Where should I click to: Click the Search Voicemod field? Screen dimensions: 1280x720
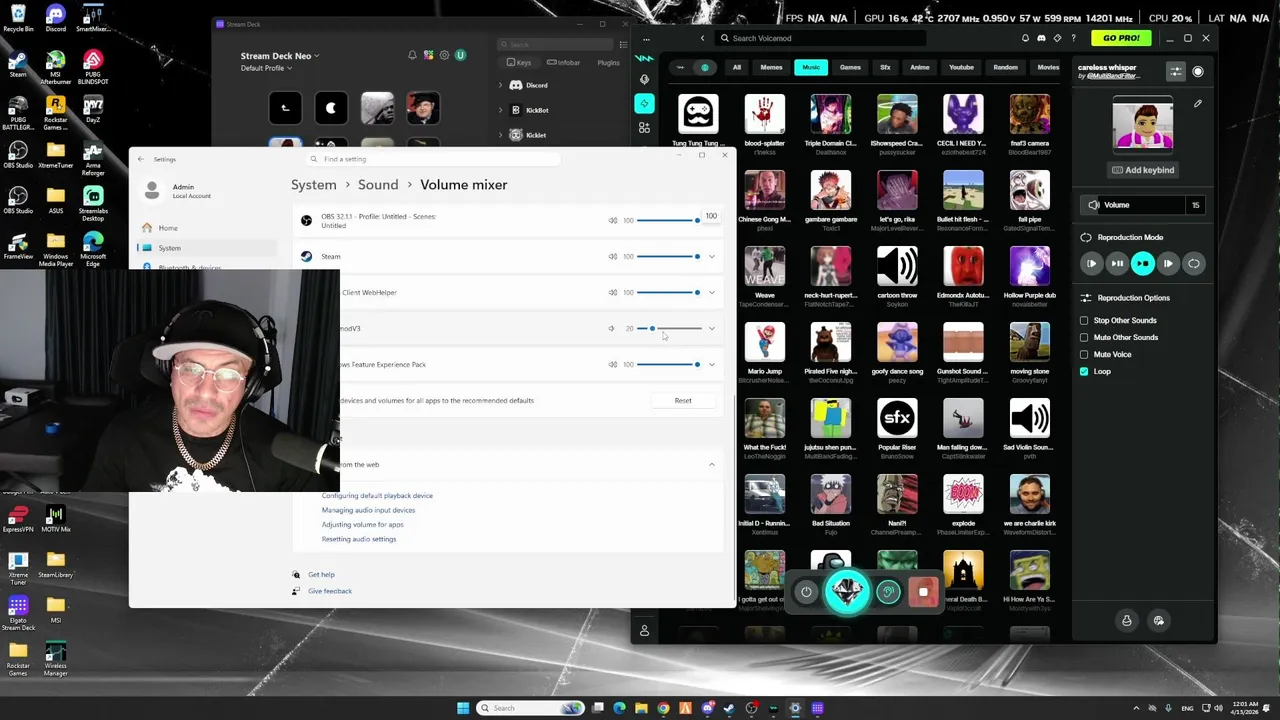tap(820, 38)
